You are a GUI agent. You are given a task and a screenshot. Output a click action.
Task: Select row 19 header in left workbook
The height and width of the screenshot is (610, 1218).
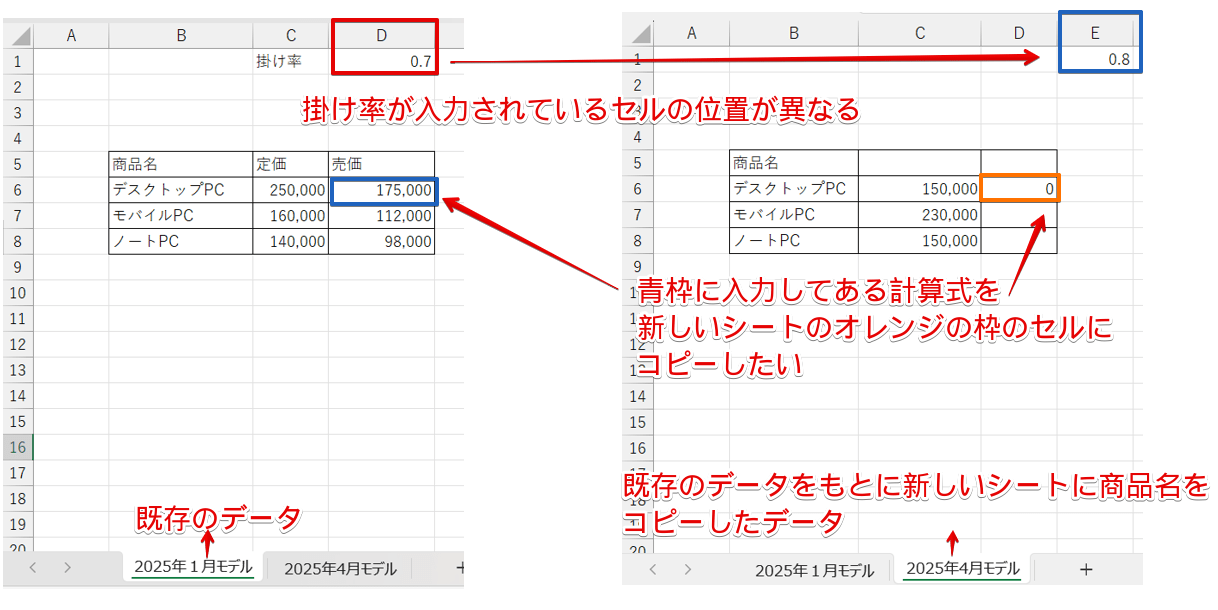pyautogui.click(x=18, y=524)
